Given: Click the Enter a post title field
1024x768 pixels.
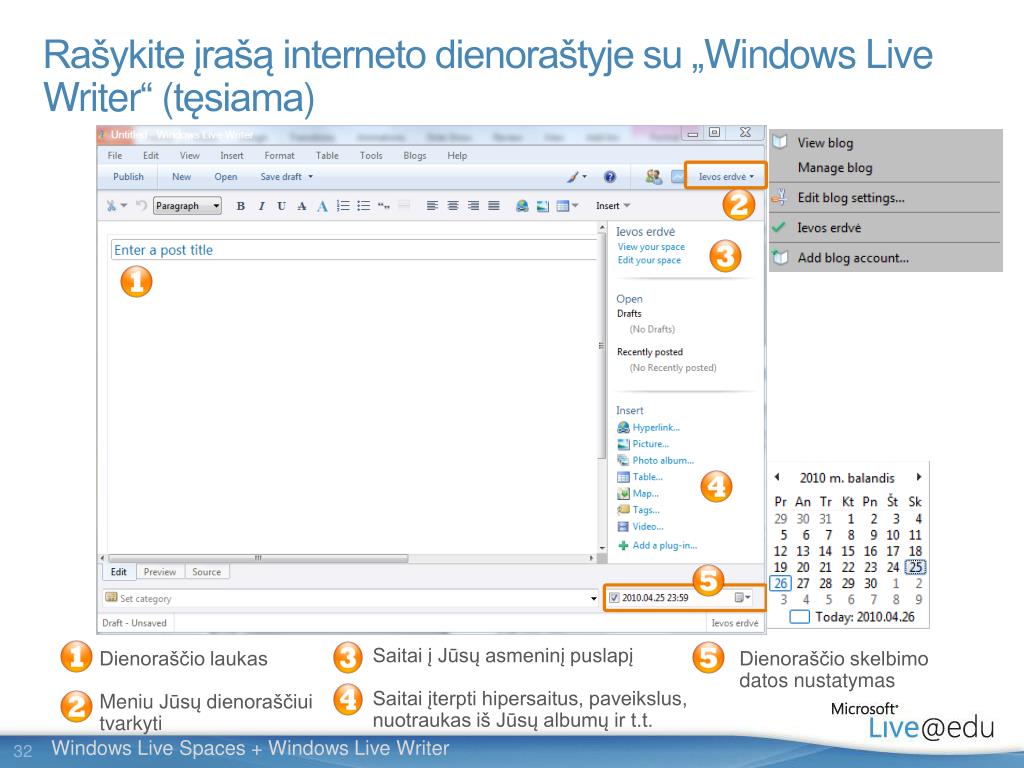Looking at the screenshot, I should tap(353, 250).
